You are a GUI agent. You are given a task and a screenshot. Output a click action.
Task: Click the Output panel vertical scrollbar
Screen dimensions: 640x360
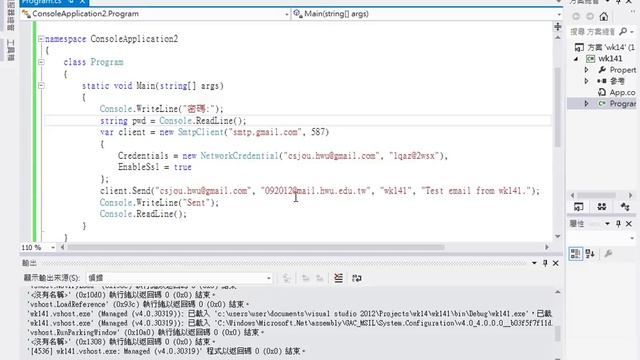pyautogui.click(x=558, y=333)
